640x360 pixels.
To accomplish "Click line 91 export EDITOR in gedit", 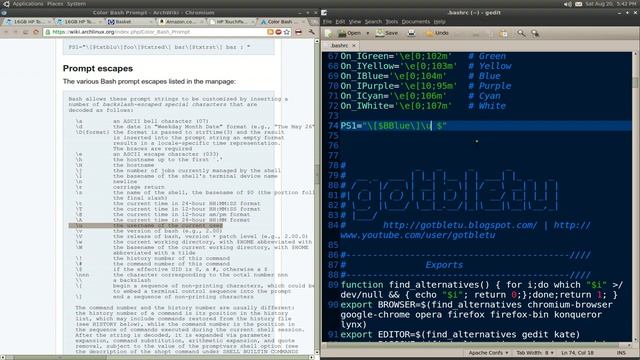I will [460, 335].
